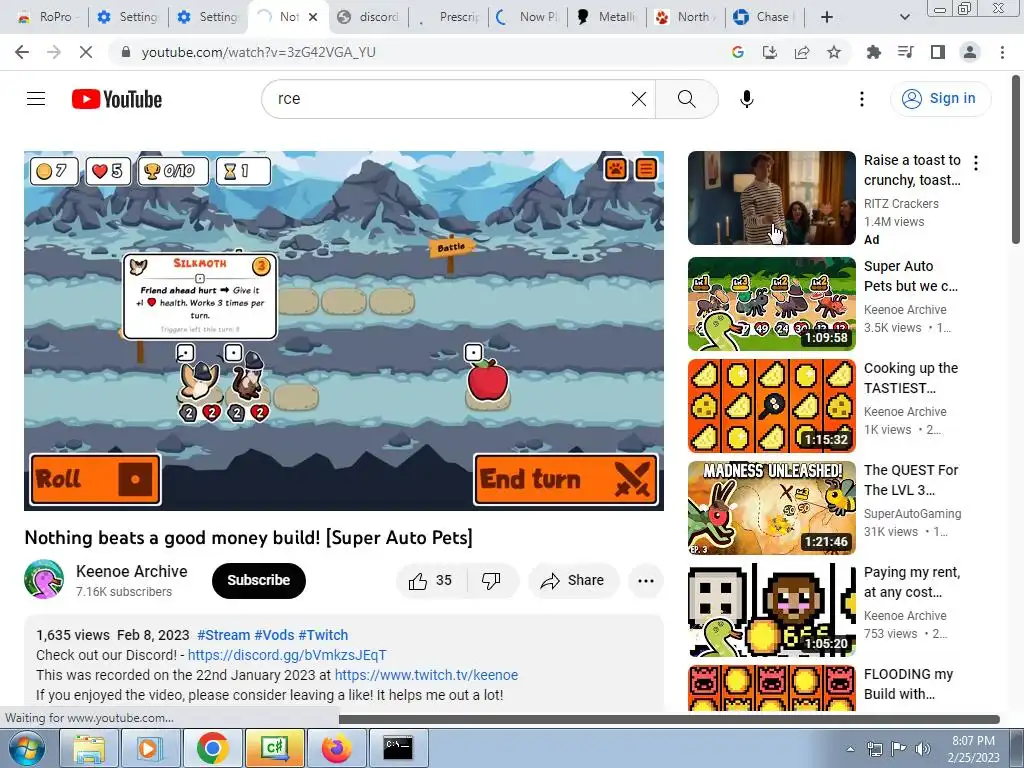Open the discord.gg invite link
The image size is (1024, 768).
287,655
